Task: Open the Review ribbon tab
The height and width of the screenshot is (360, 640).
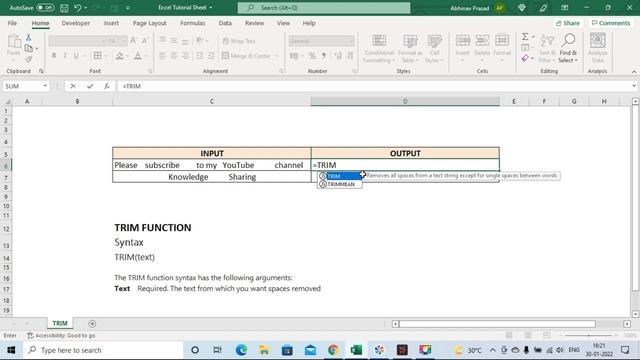Action: tap(254, 23)
